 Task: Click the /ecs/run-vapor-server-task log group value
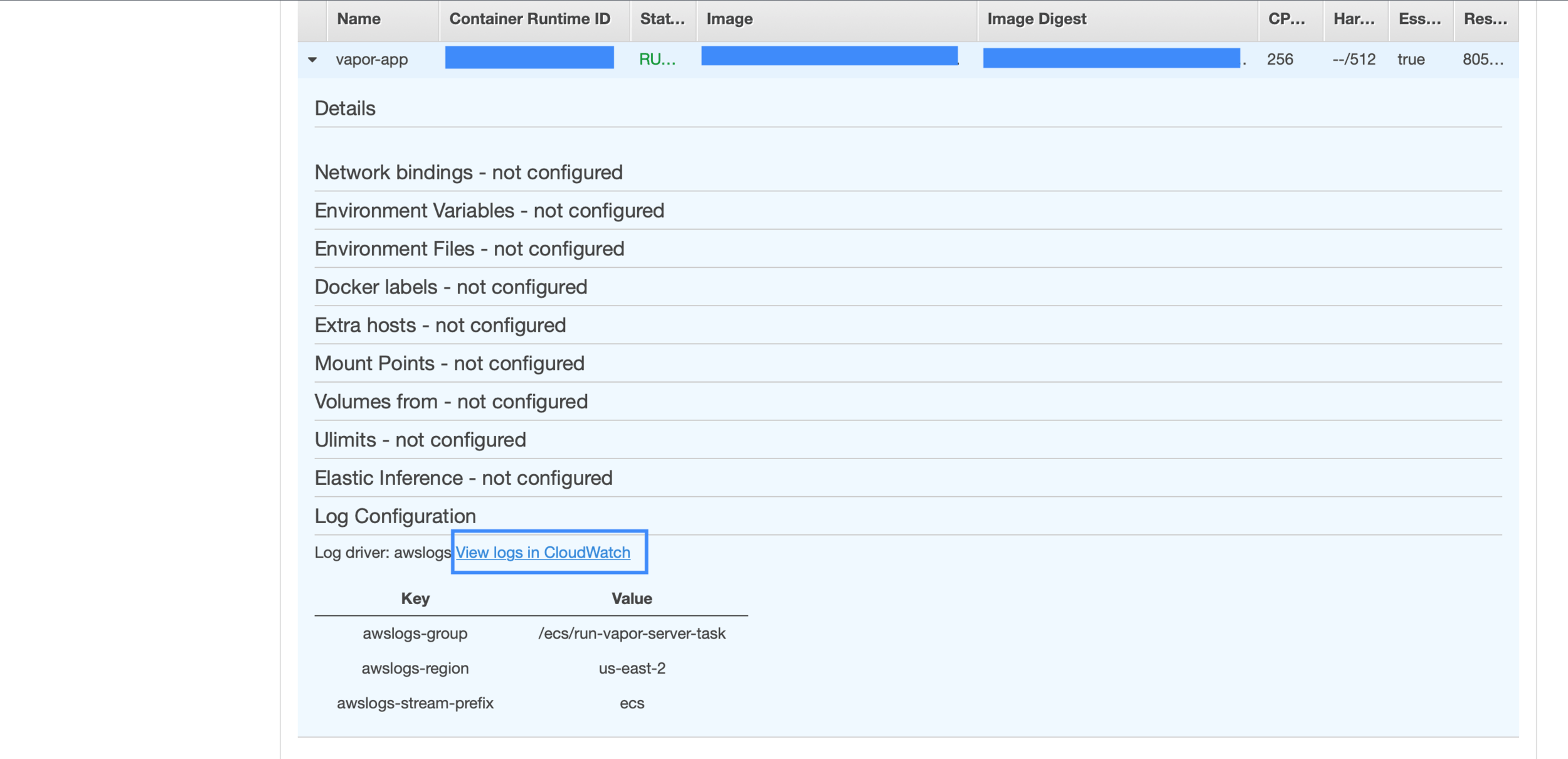click(x=632, y=634)
